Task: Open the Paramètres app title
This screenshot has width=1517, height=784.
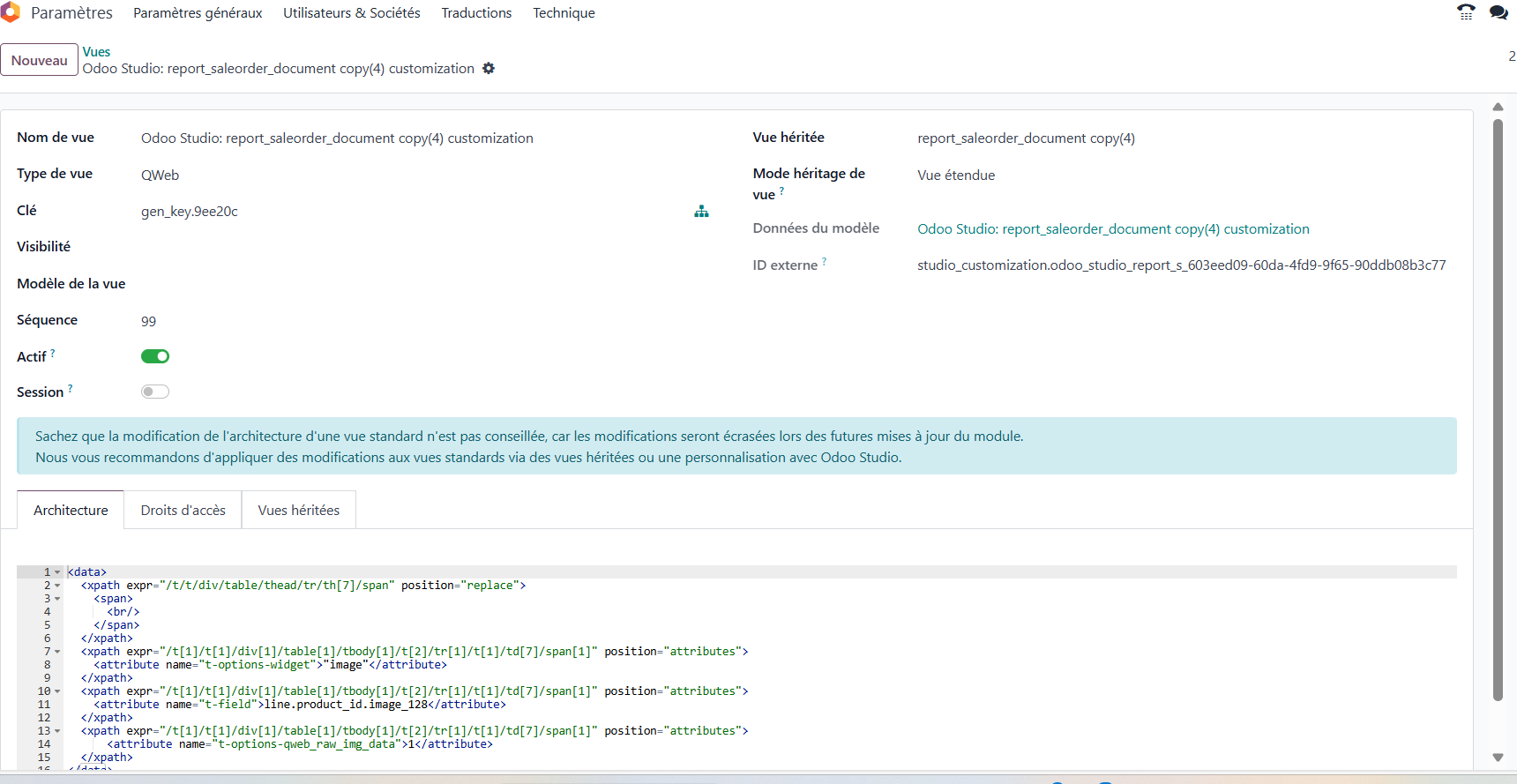Action: [x=71, y=13]
